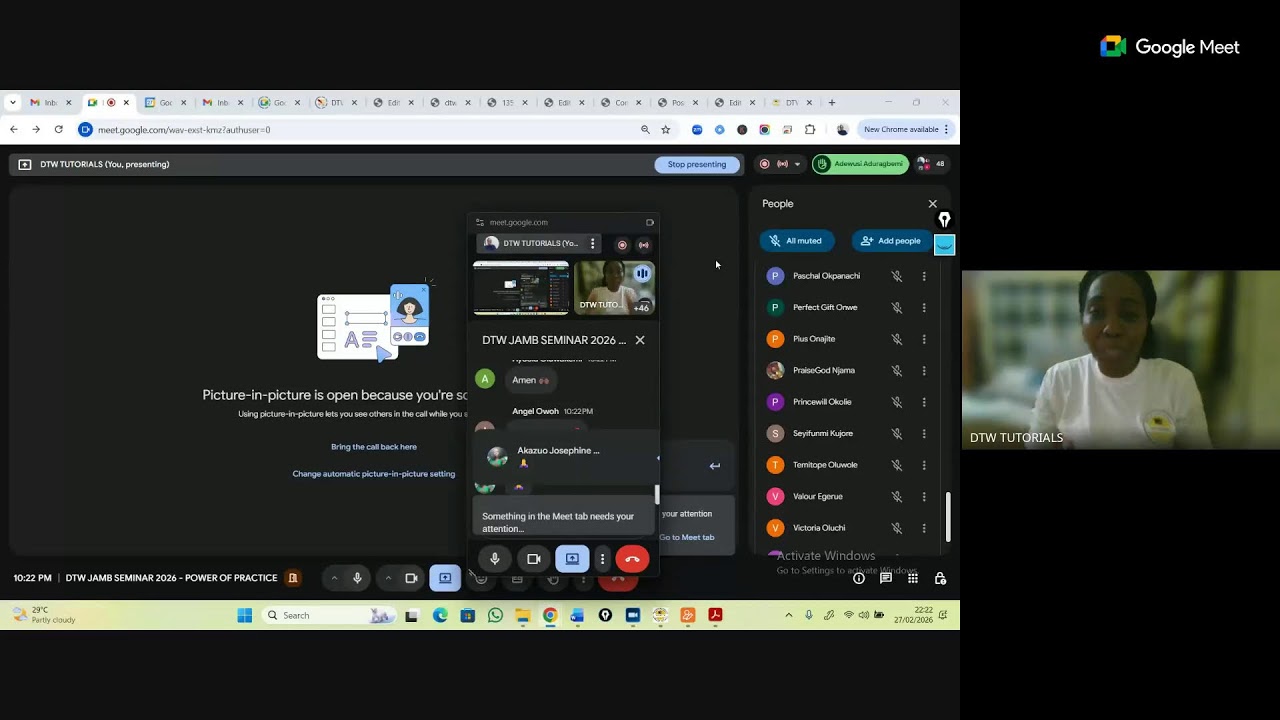Screen dimensions: 1280x720
Task: Open more options for Paschal Okpanachi
Action: click(x=924, y=276)
